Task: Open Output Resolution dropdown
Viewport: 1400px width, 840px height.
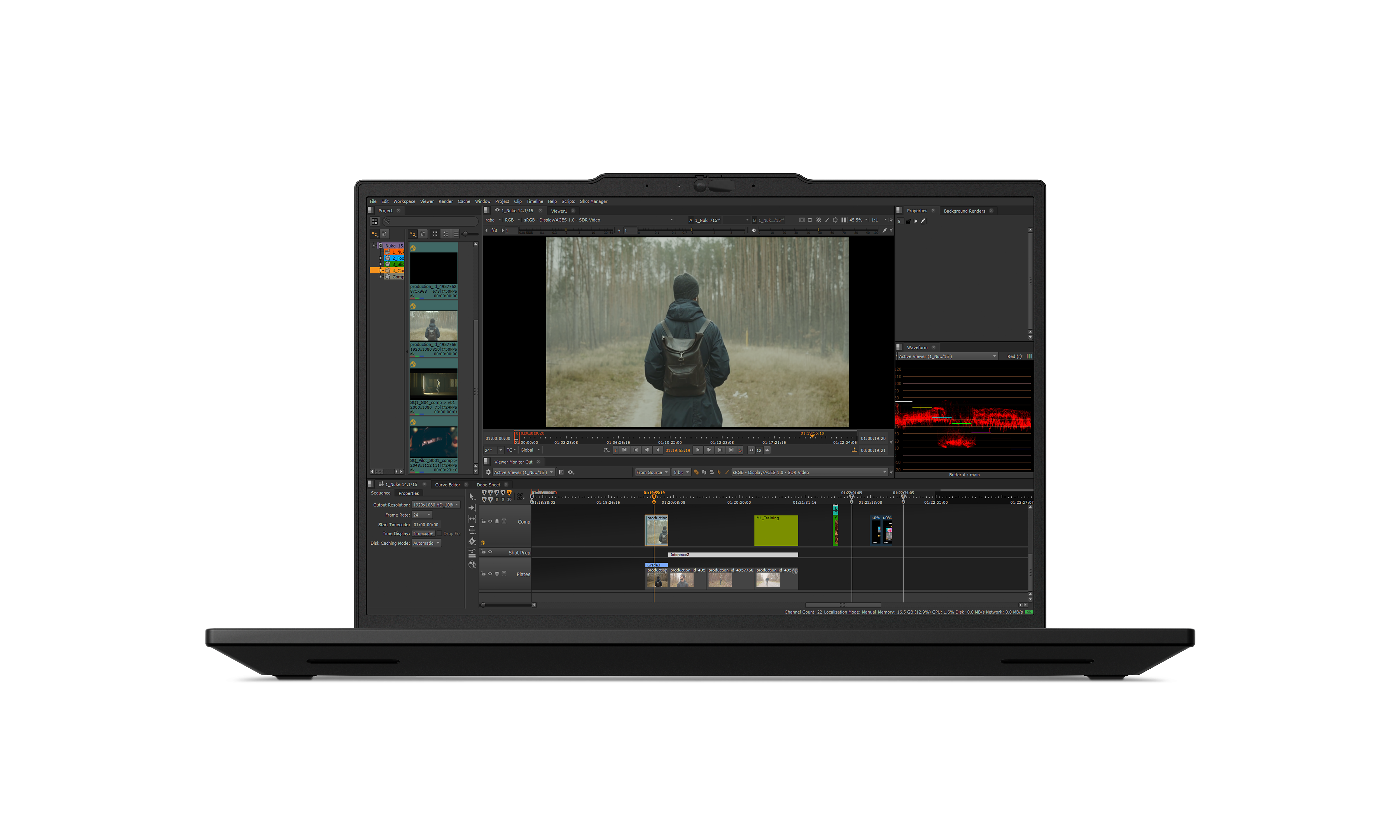Action: point(435,505)
